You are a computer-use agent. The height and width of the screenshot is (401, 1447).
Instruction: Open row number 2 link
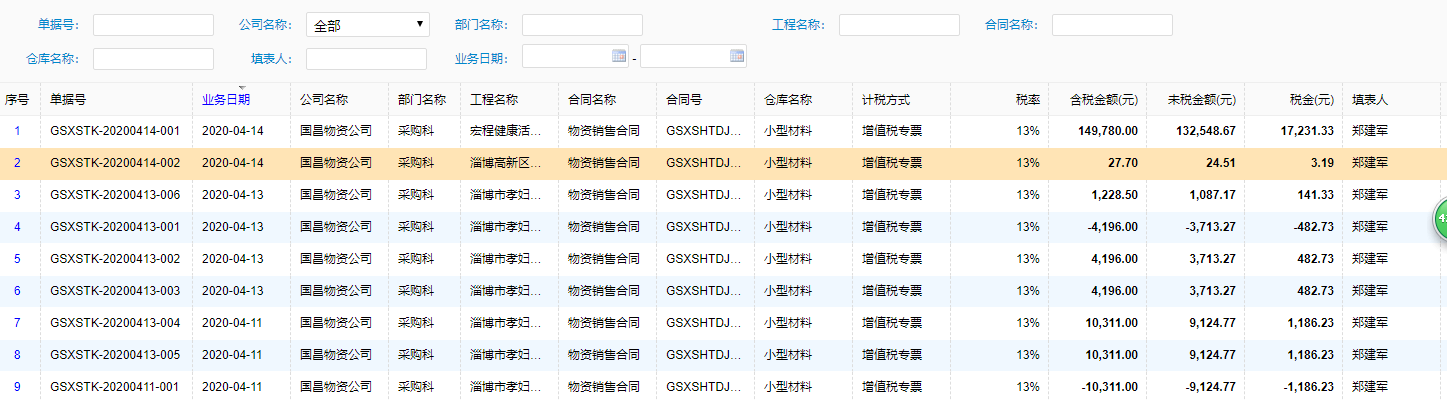[17, 162]
